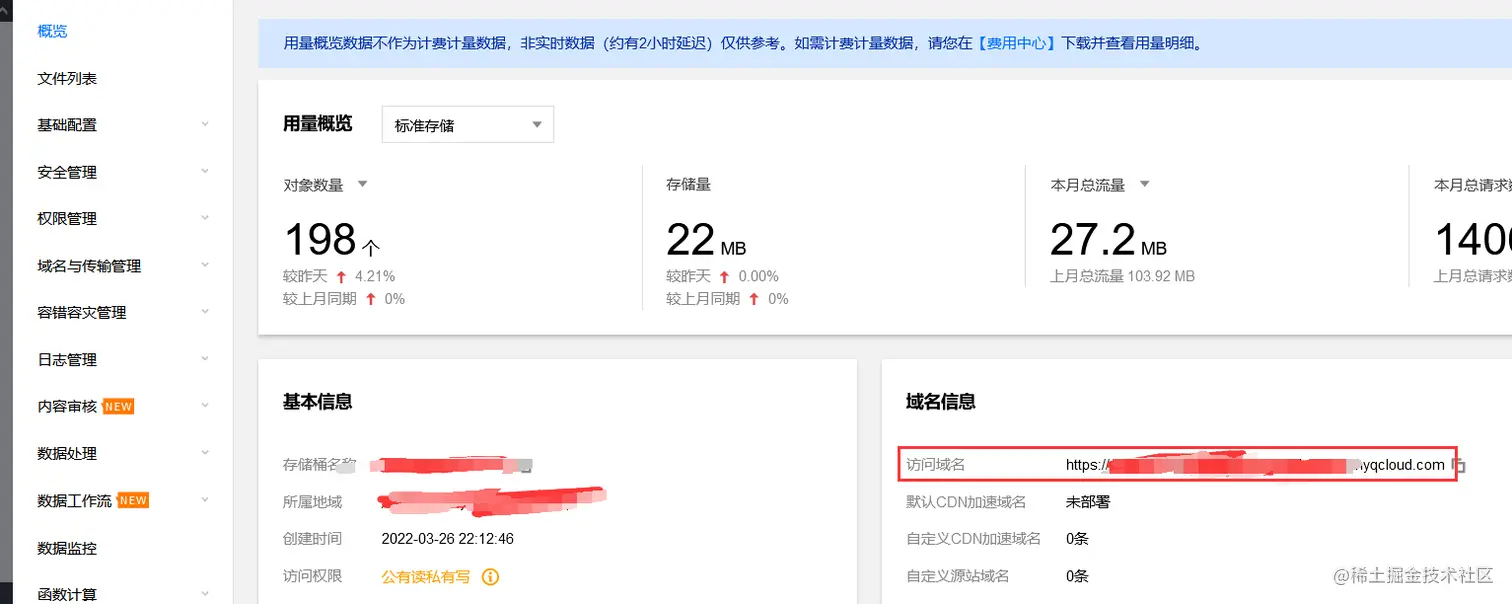
Task: Click the 公有读私有写 access permission text
Action: pyautogui.click(x=426, y=577)
